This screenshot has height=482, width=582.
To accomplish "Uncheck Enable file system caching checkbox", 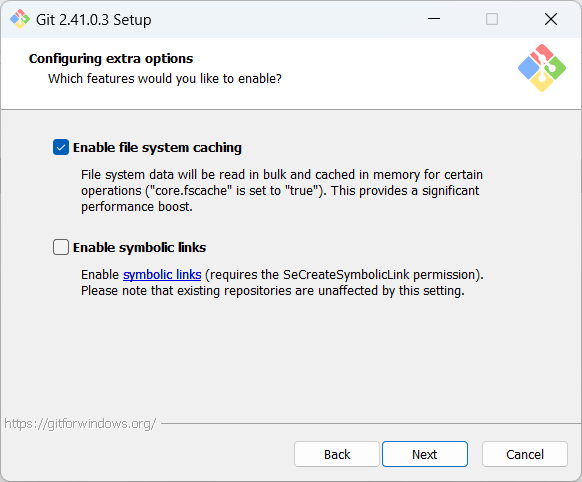I will click(61, 147).
